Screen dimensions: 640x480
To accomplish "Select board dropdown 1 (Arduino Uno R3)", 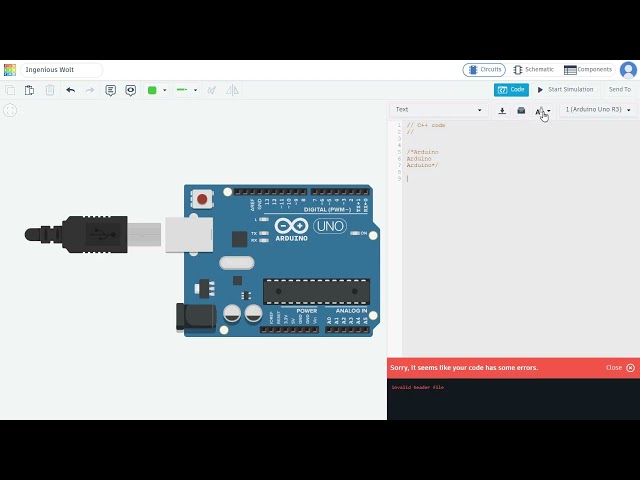I will coord(598,110).
